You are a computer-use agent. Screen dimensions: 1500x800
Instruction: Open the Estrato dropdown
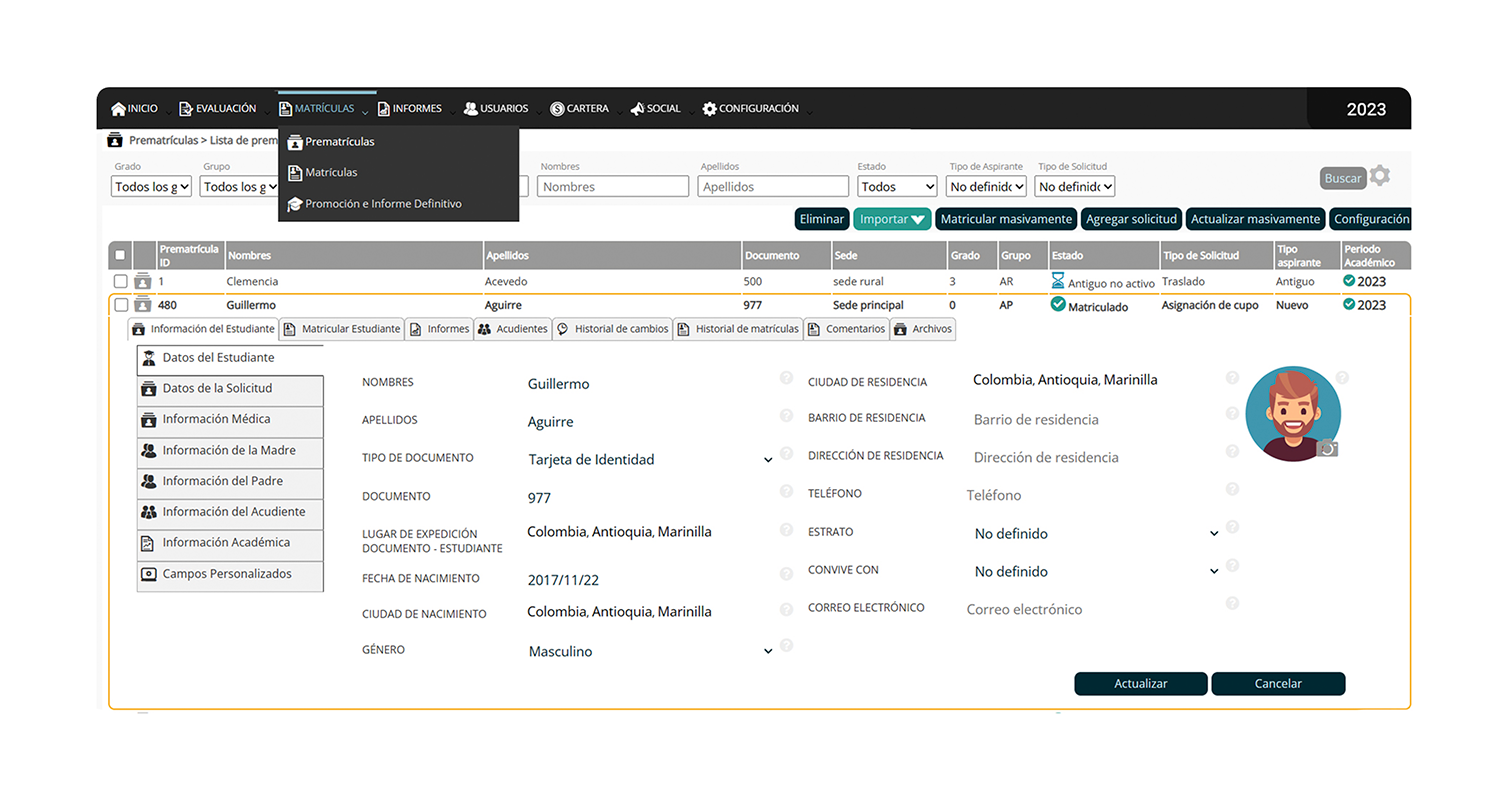[1213, 534]
